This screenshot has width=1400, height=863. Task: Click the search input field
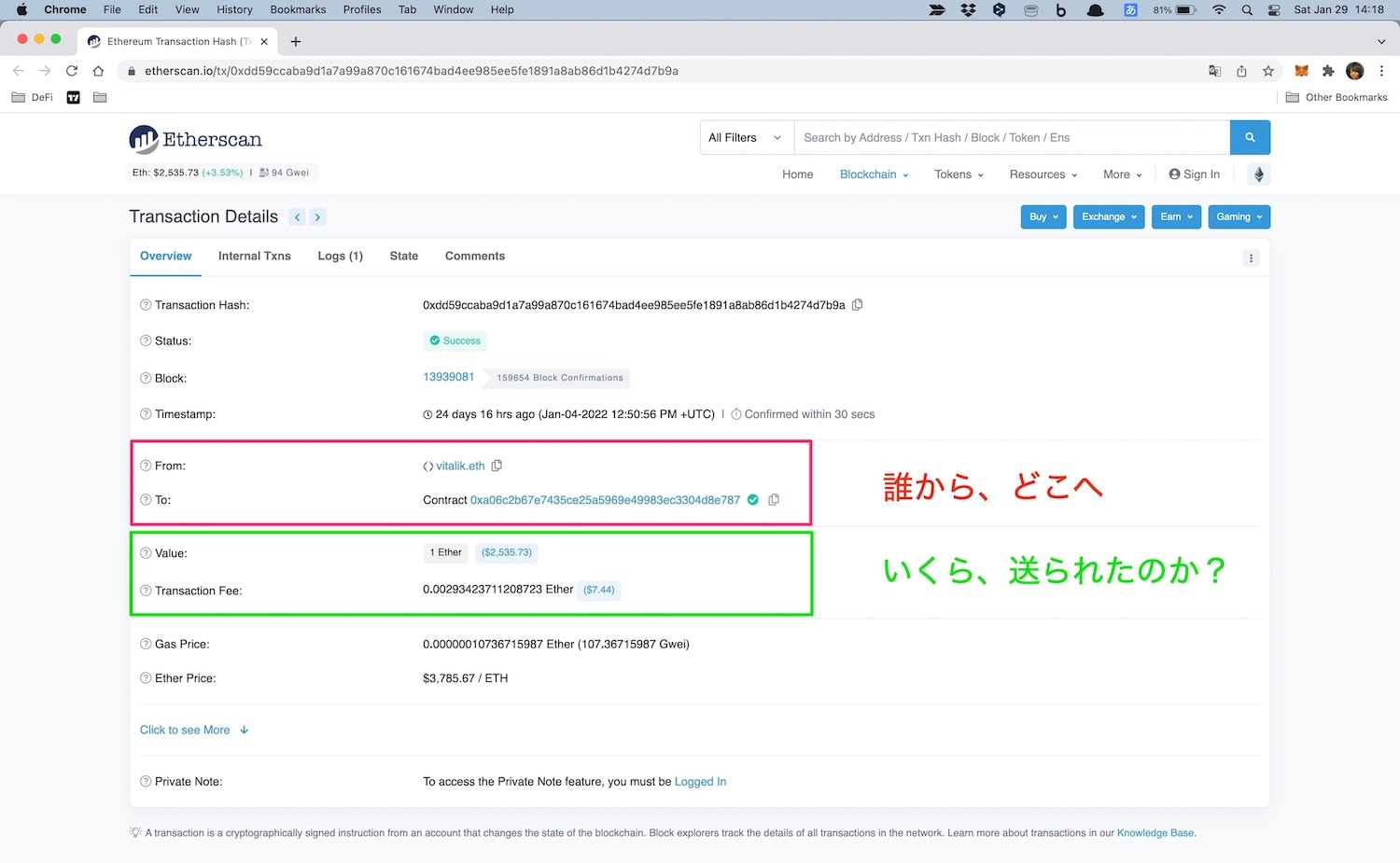coord(1012,137)
